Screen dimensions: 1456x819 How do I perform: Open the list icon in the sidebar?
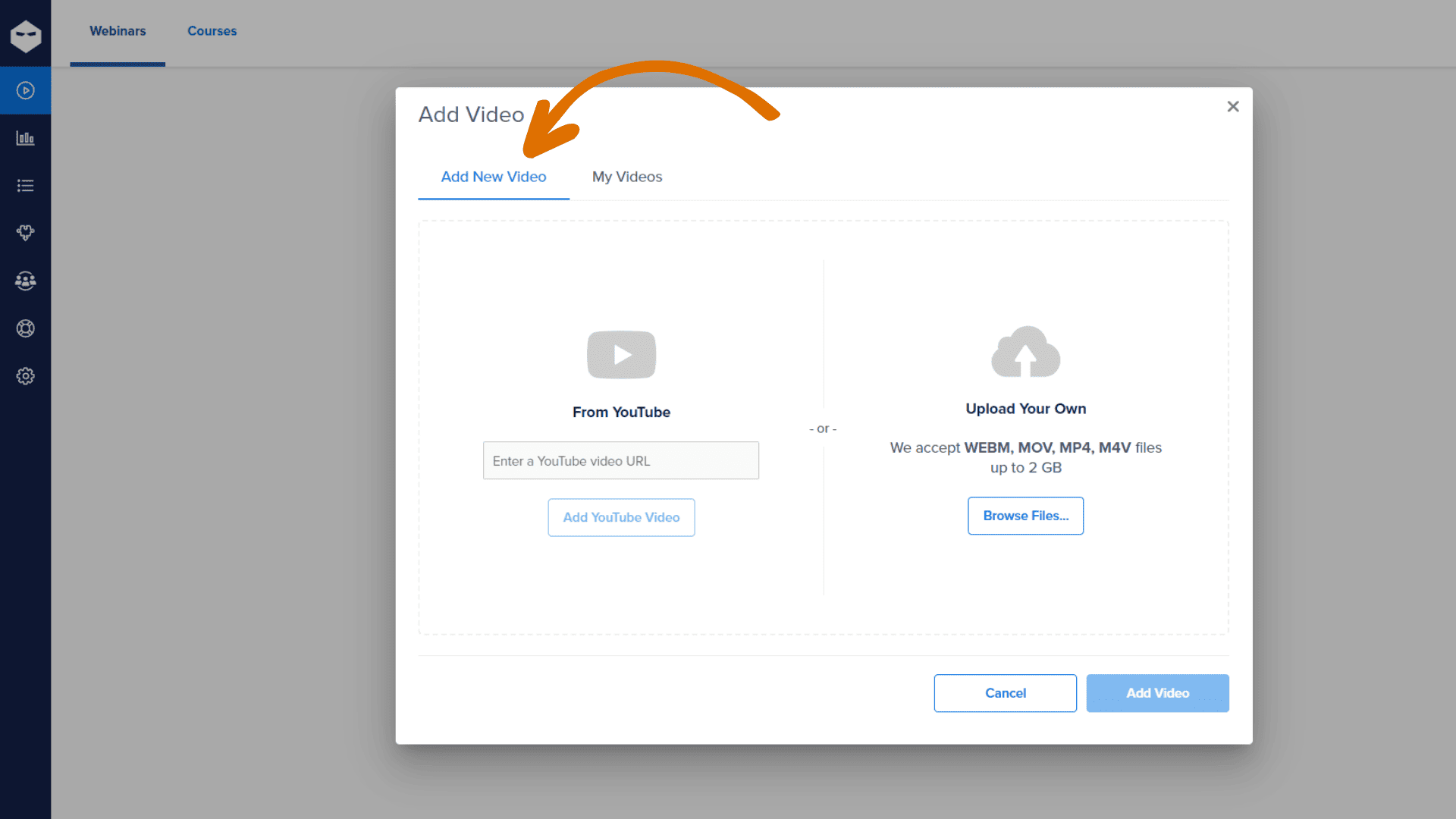click(x=26, y=186)
